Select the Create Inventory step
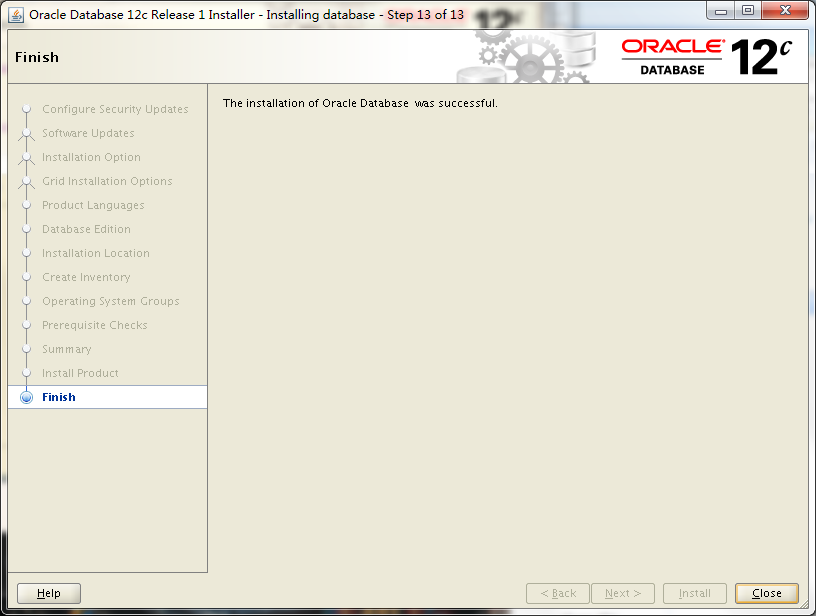The height and width of the screenshot is (616, 816). 86,277
